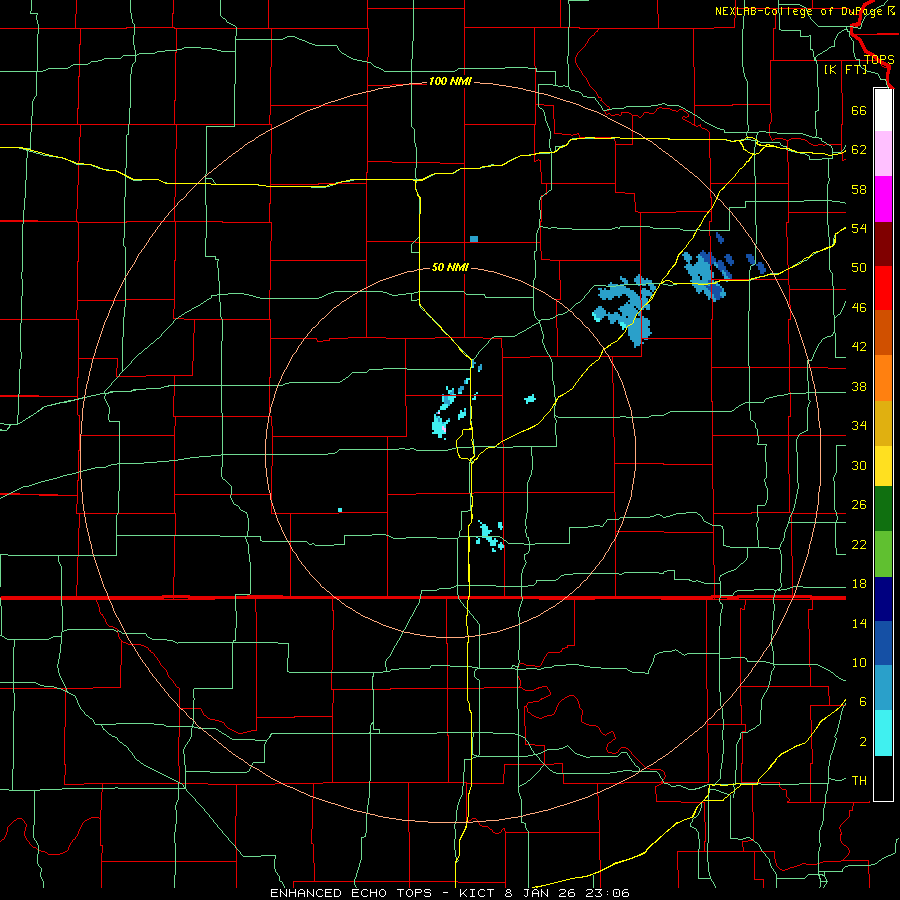Click the '[K FT]' units label
Image resolution: width=900 pixels, height=900 pixels.
pyautogui.click(x=845, y=69)
